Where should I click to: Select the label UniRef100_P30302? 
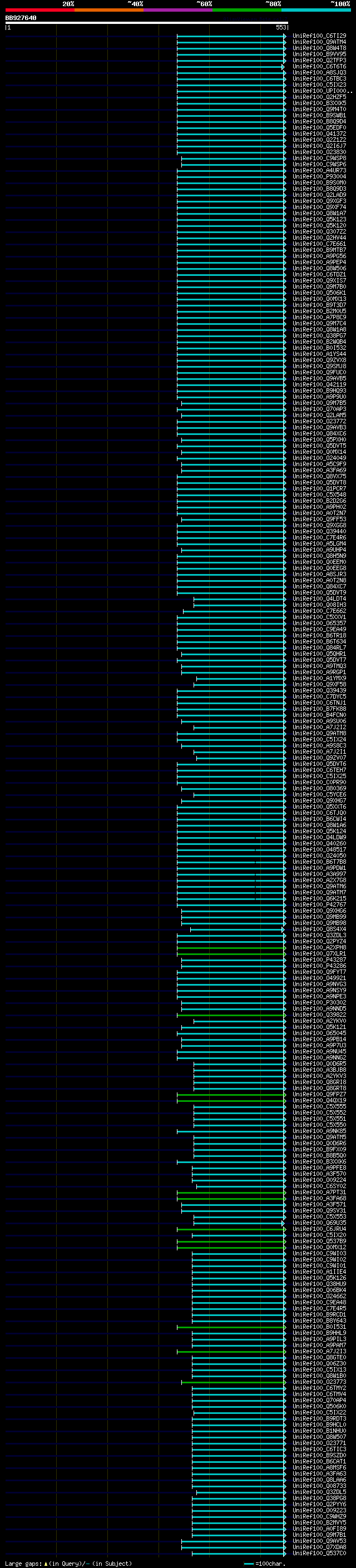click(319, 1003)
